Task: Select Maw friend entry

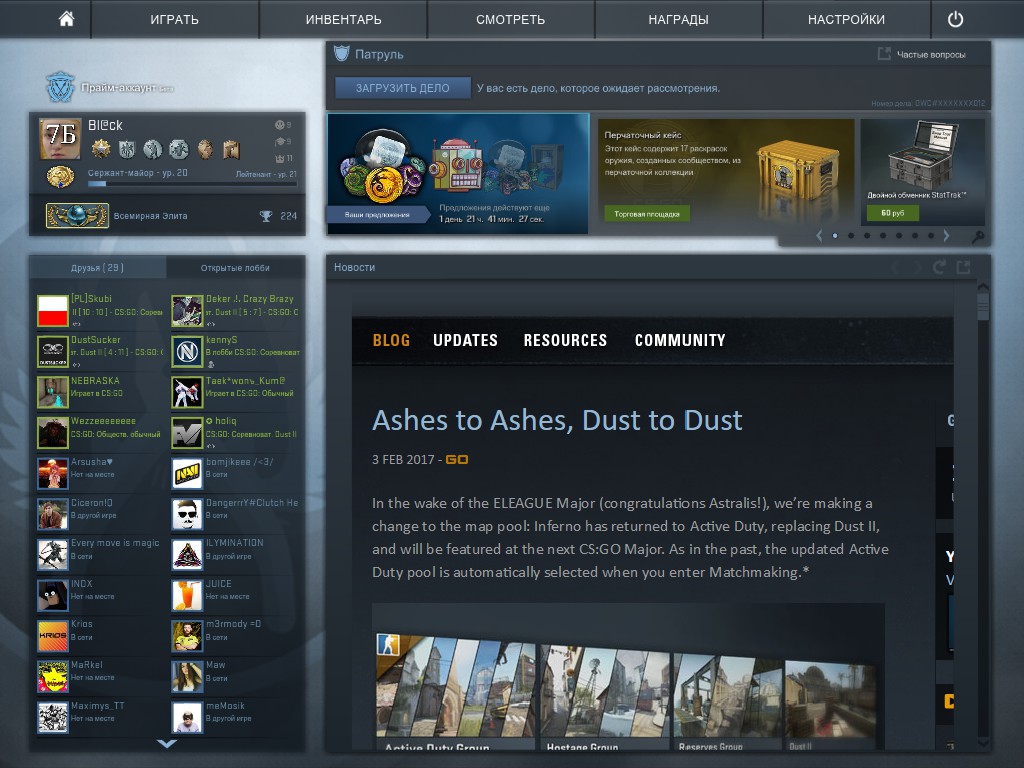Action: 236,677
